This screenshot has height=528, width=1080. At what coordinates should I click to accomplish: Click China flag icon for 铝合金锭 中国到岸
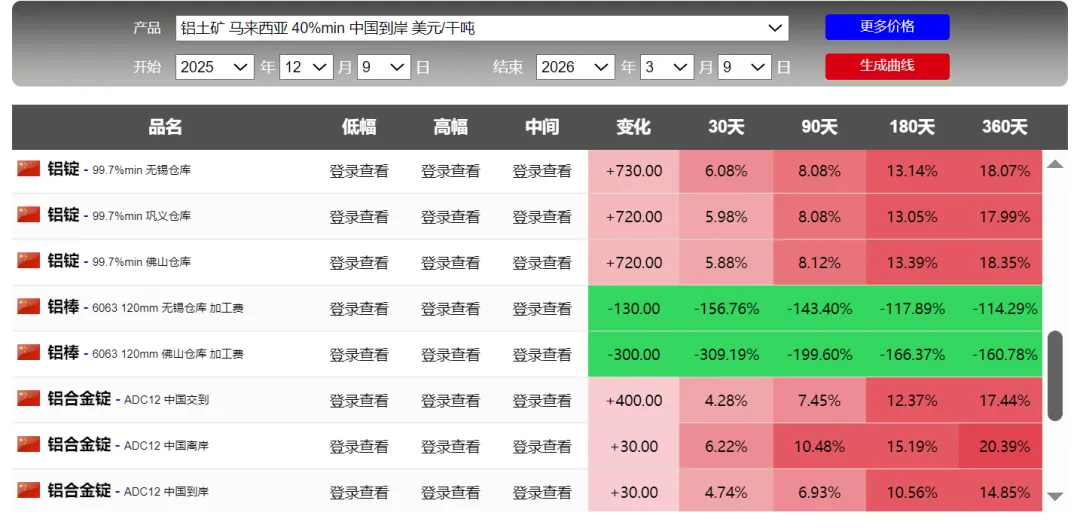pyautogui.click(x=29, y=490)
